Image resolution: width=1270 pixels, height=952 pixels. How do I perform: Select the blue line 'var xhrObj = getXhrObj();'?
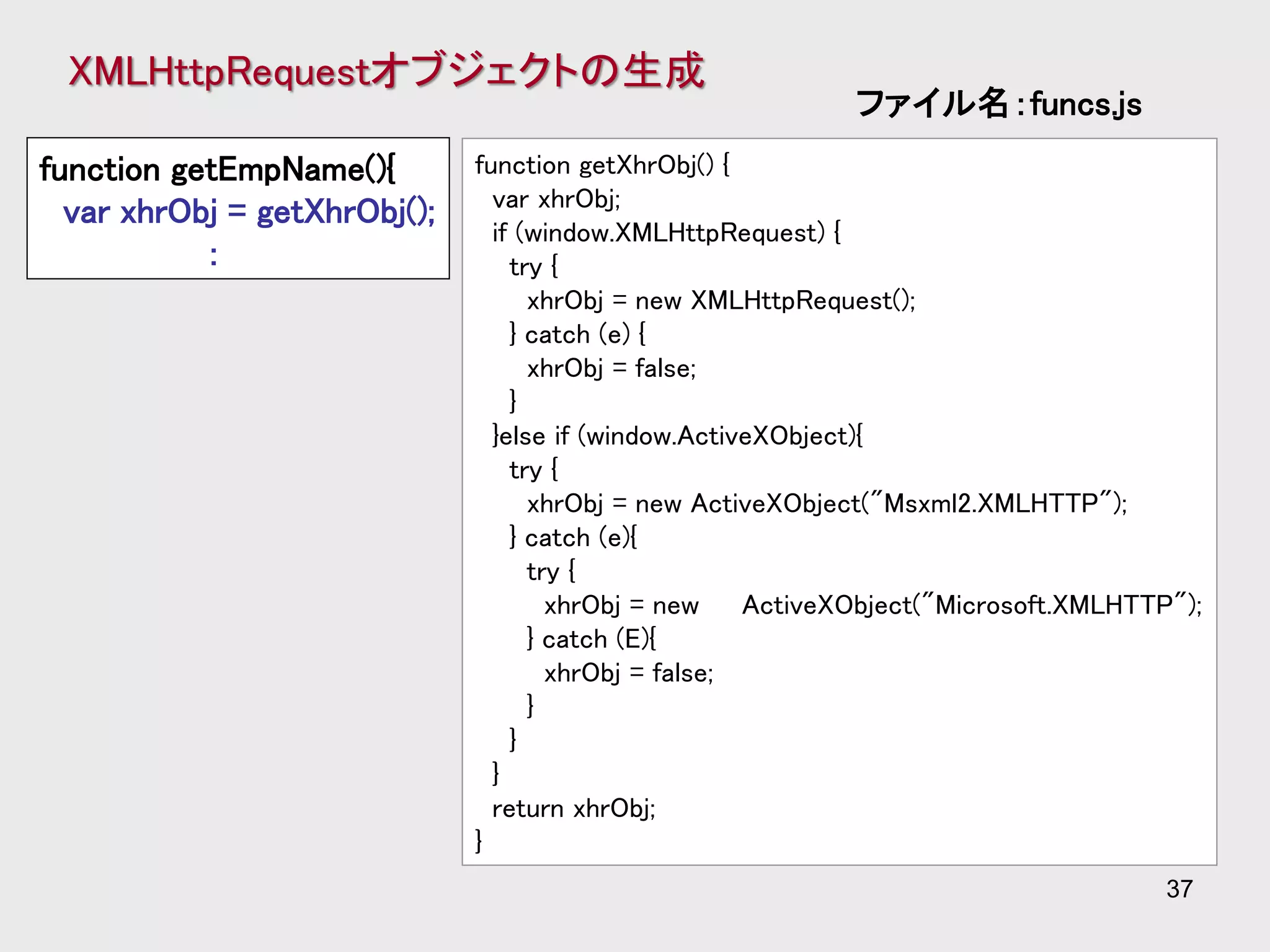[x=249, y=212]
